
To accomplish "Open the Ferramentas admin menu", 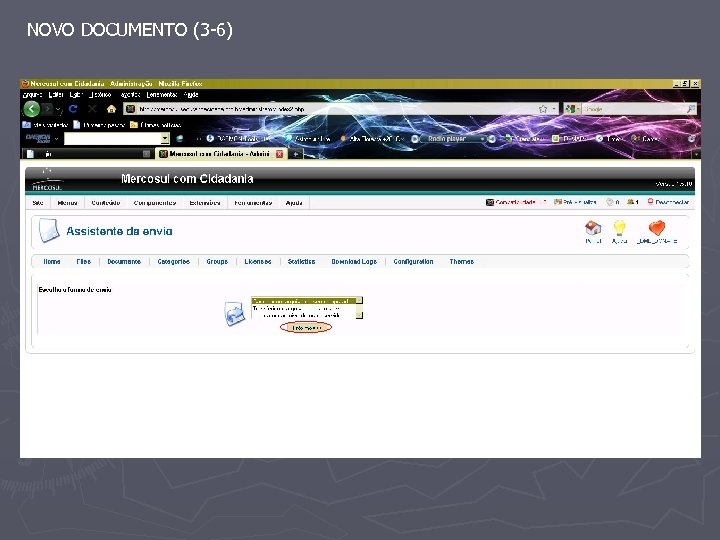I will [x=253, y=202].
